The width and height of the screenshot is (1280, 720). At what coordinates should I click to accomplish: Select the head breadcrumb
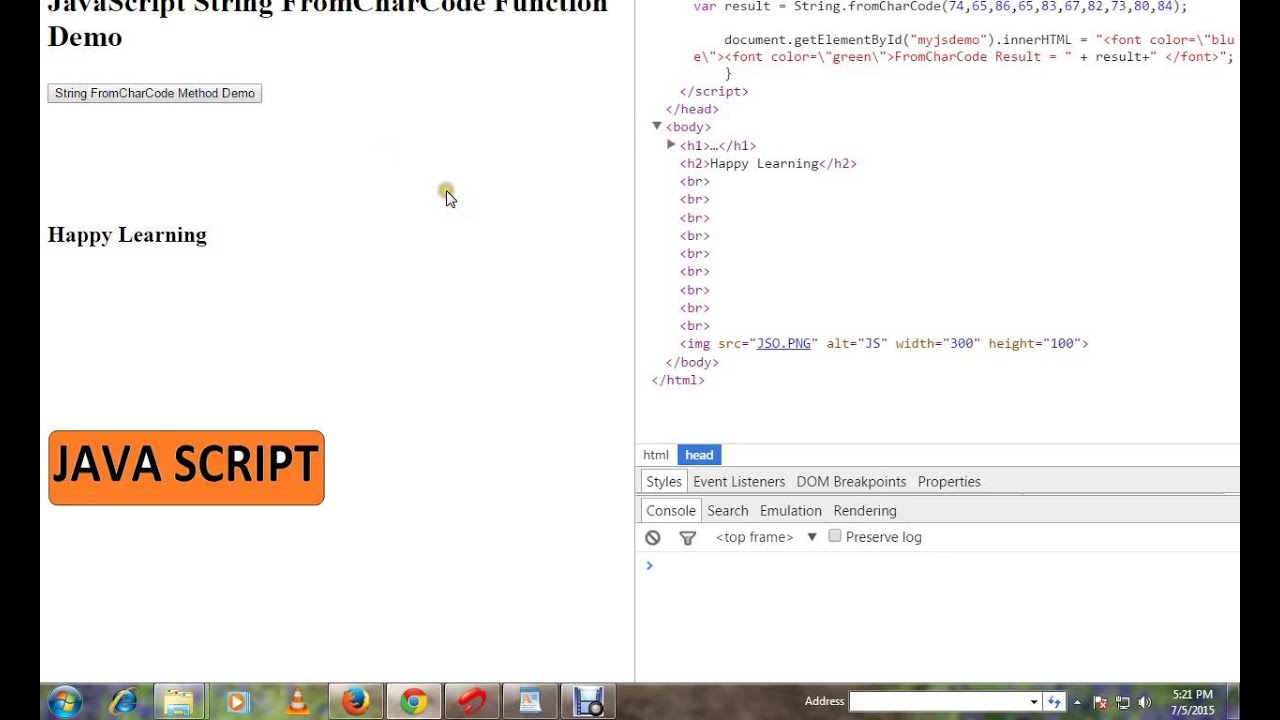(699, 455)
